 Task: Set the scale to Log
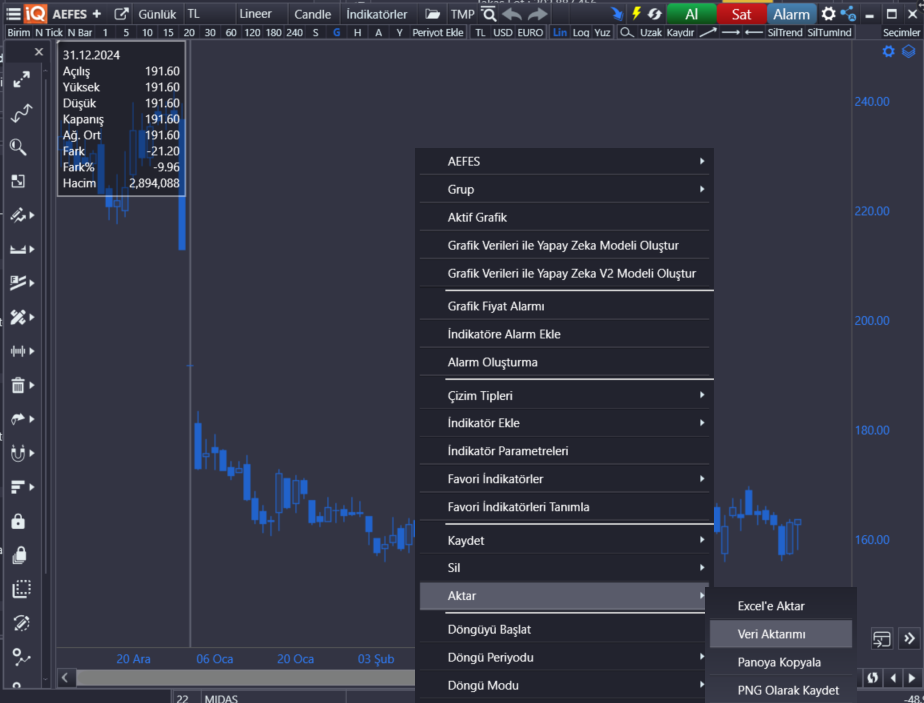(x=581, y=32)
